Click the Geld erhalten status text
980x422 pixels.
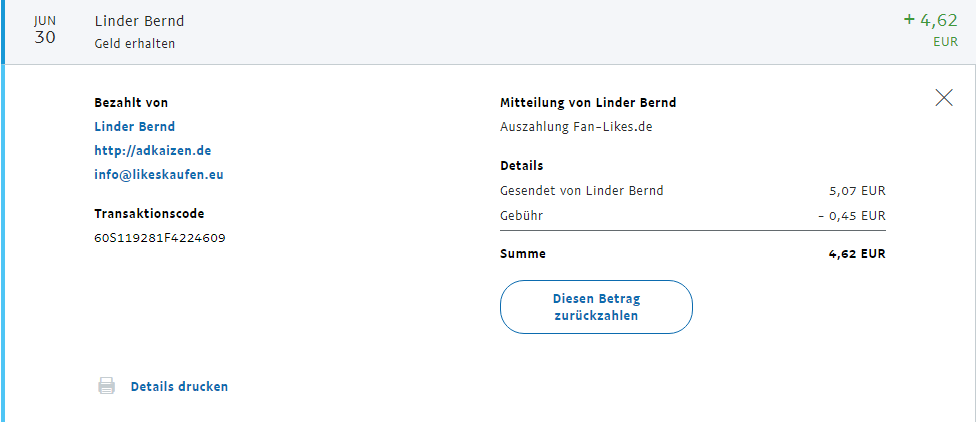pos(135,44)
